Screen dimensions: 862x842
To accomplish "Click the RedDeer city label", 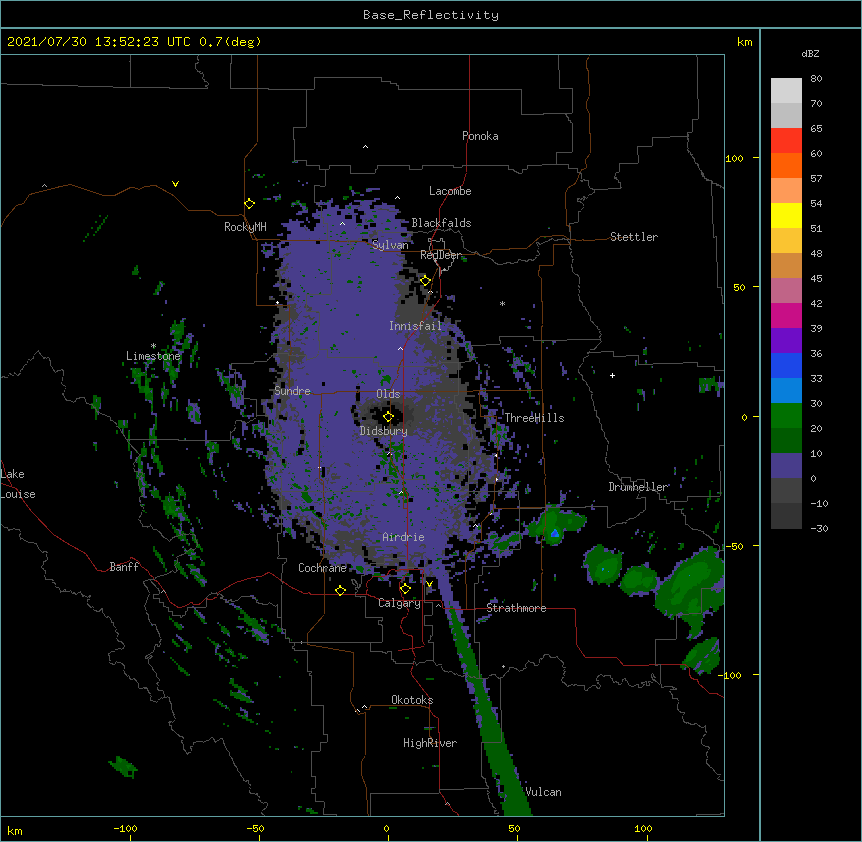I will click(x=440, y=255).
